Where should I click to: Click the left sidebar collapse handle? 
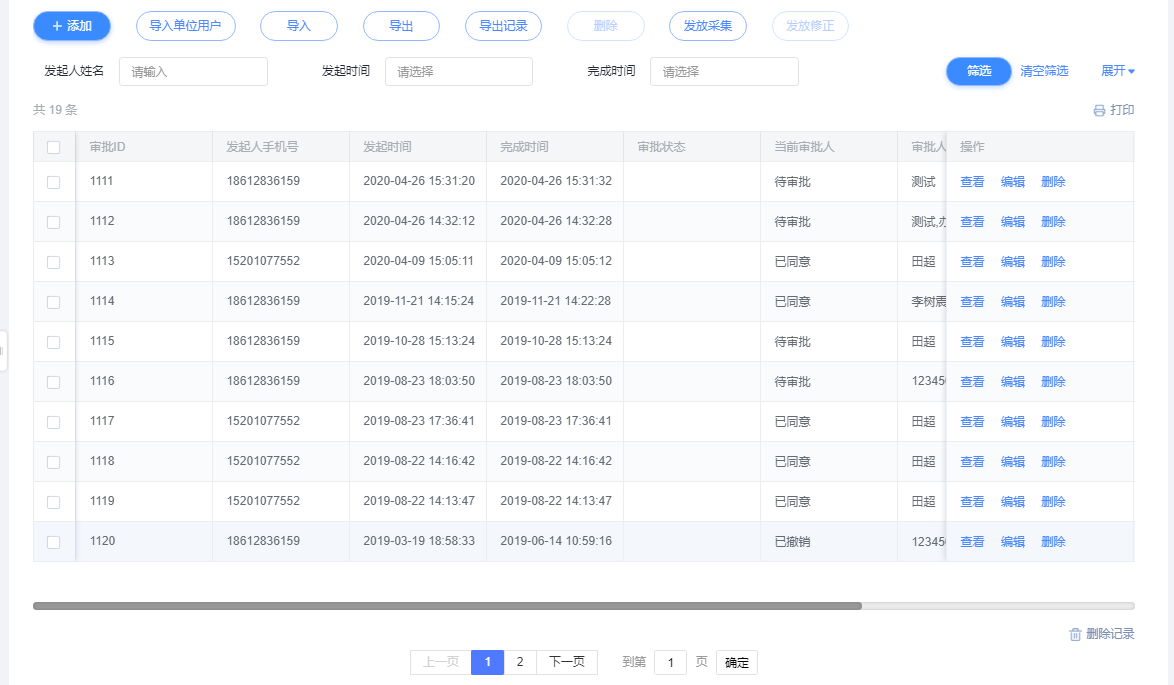click(3, 351)
